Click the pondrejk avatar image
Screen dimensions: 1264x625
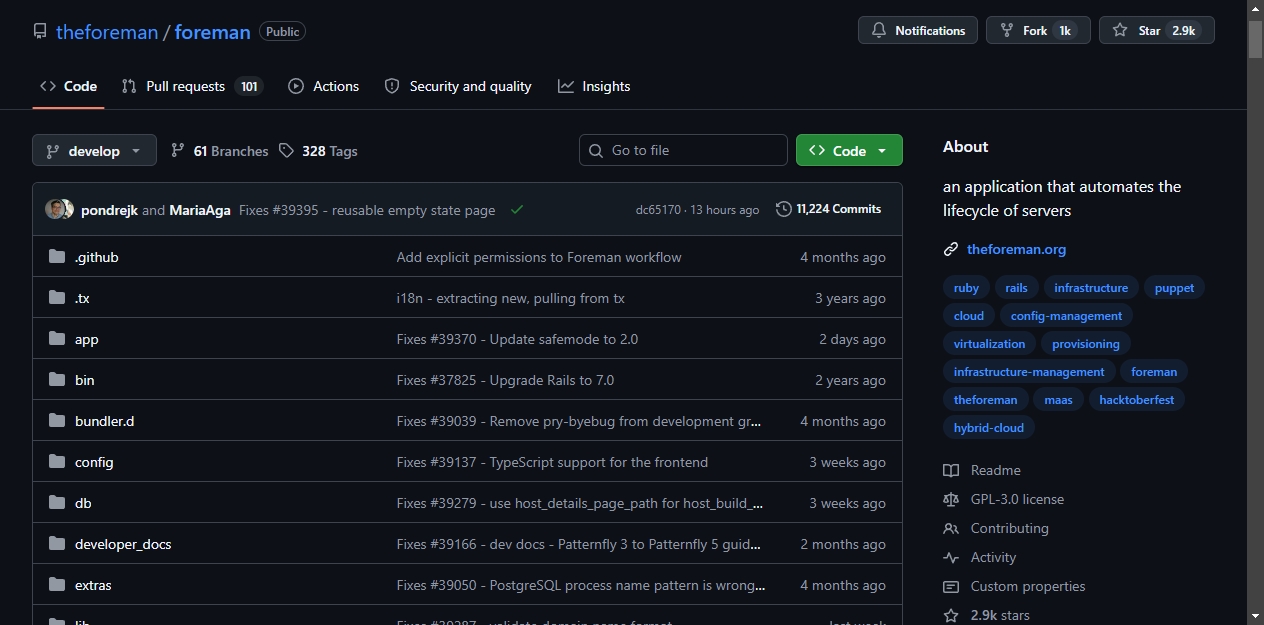coord(55,210)
